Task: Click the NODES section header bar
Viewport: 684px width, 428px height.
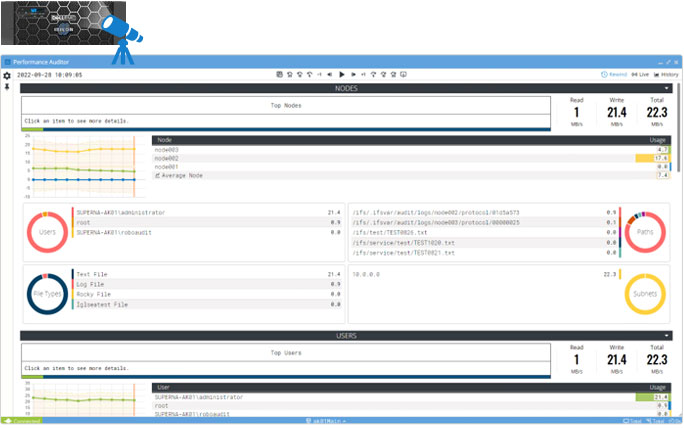Action: [346, 88]
